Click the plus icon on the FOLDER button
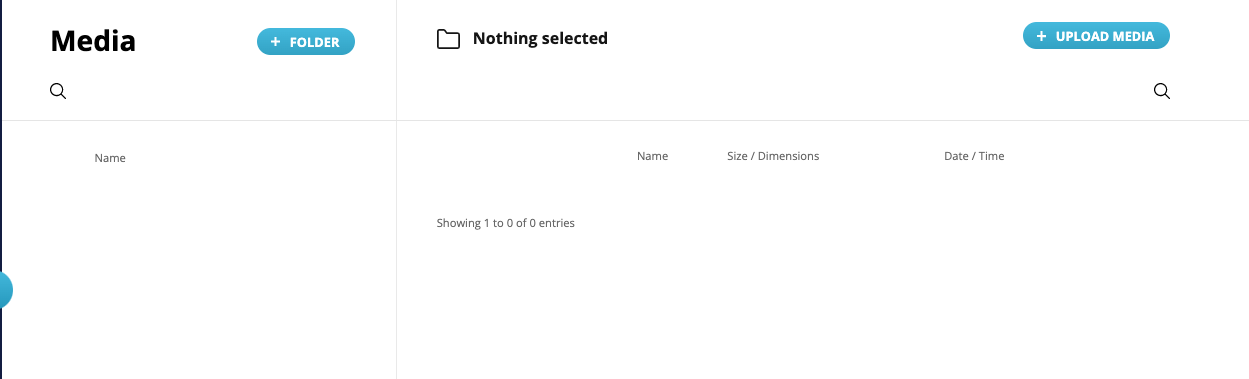Screen dimensions: 1249x379 [x=275, y=42]
